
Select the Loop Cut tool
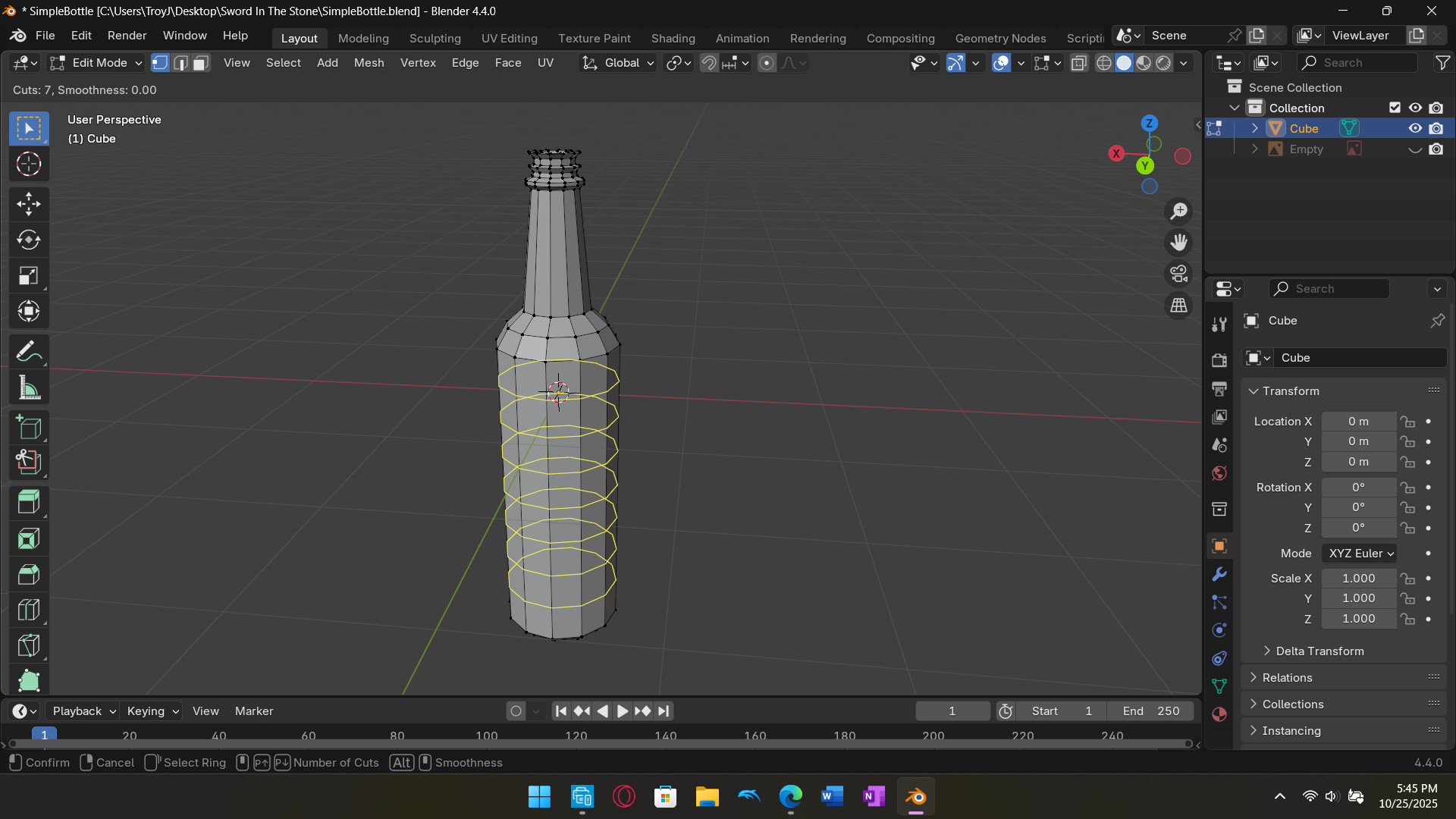tap(29, 610)
